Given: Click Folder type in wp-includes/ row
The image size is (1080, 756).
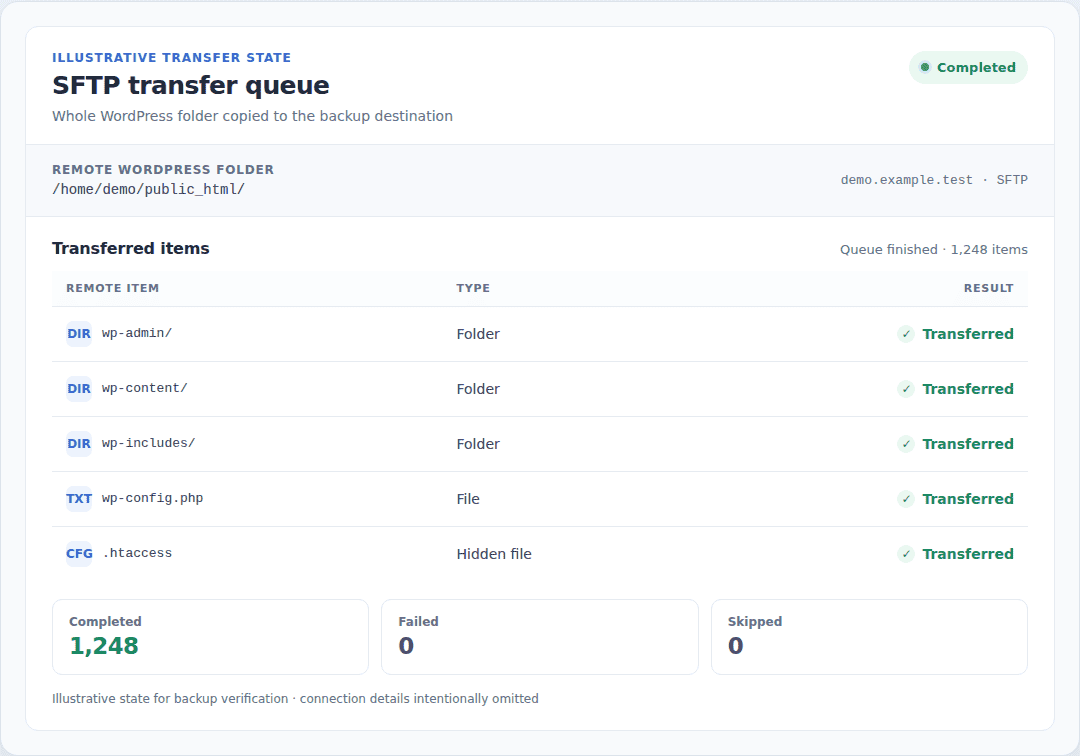Looking at the screenshot, I should coord(478,444).
